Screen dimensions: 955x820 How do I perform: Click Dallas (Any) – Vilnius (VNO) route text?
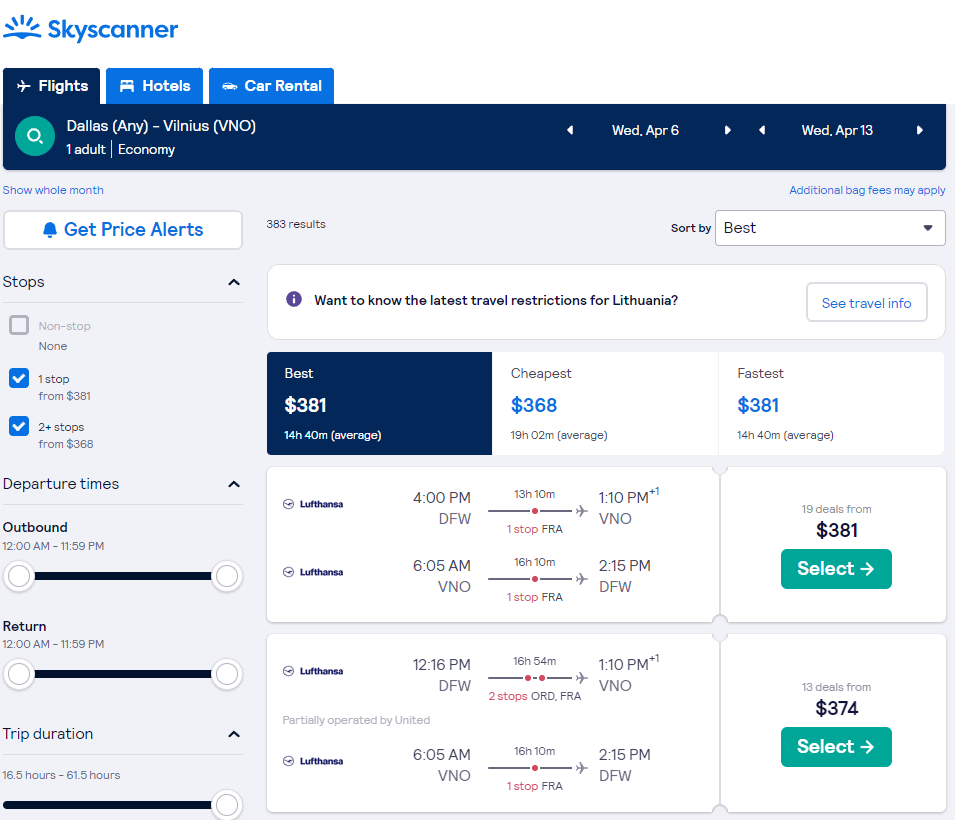click(x=161, y=126)
